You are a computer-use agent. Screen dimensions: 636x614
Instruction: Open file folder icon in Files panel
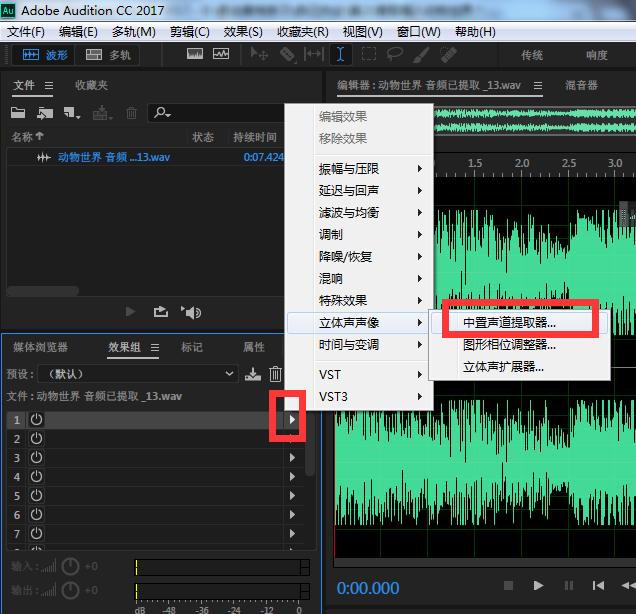[18, 113]
